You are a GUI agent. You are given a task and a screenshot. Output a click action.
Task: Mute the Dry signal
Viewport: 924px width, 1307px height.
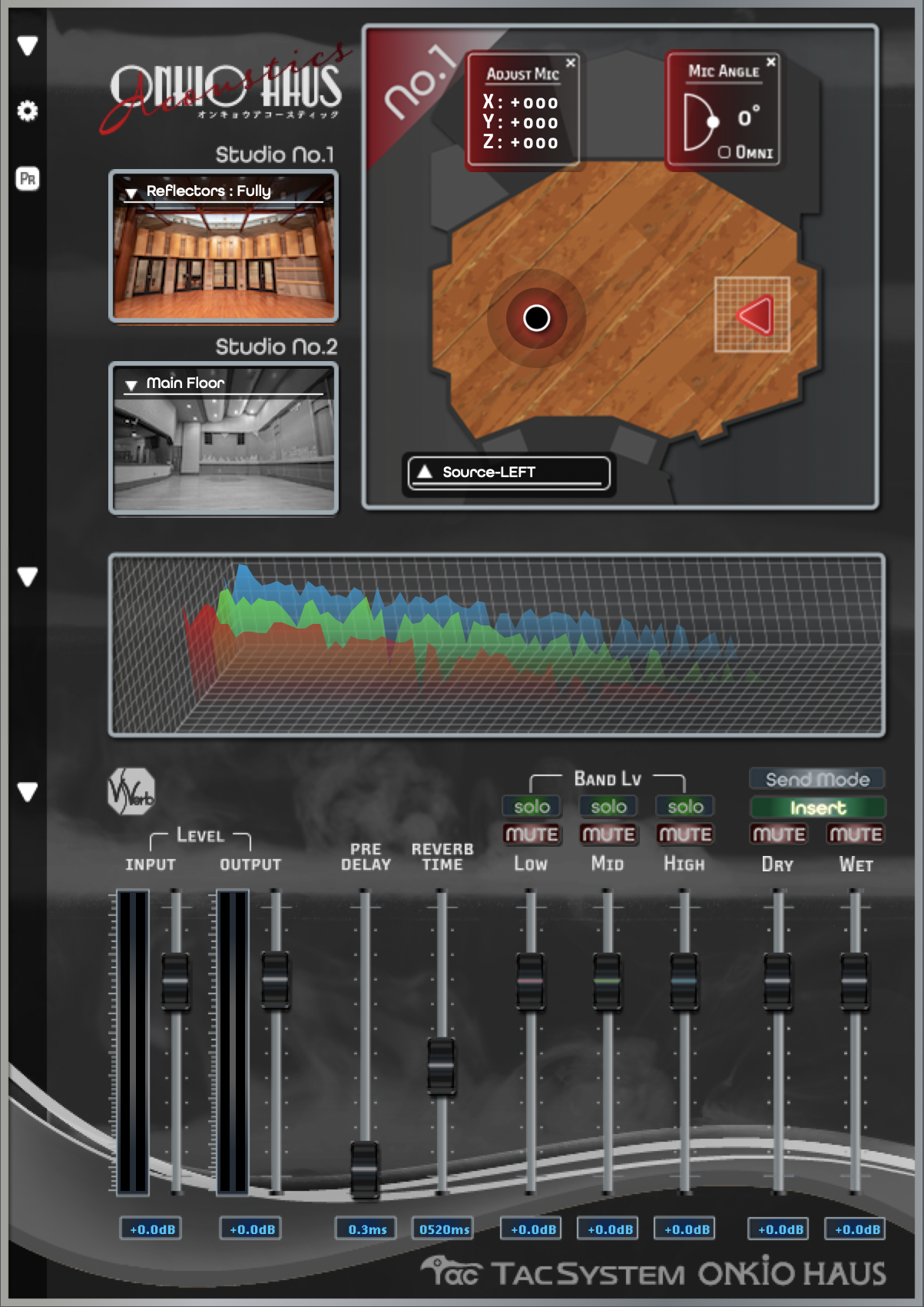[778, 834]
